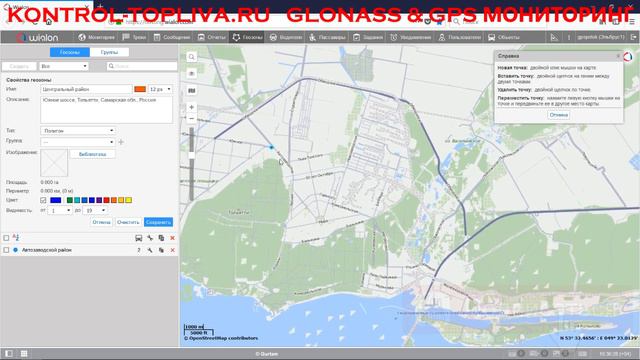Image resolution: width=640 pixels, height=360 pixels.
Task: Toggle the color checkbox
Action: (43, 200)
